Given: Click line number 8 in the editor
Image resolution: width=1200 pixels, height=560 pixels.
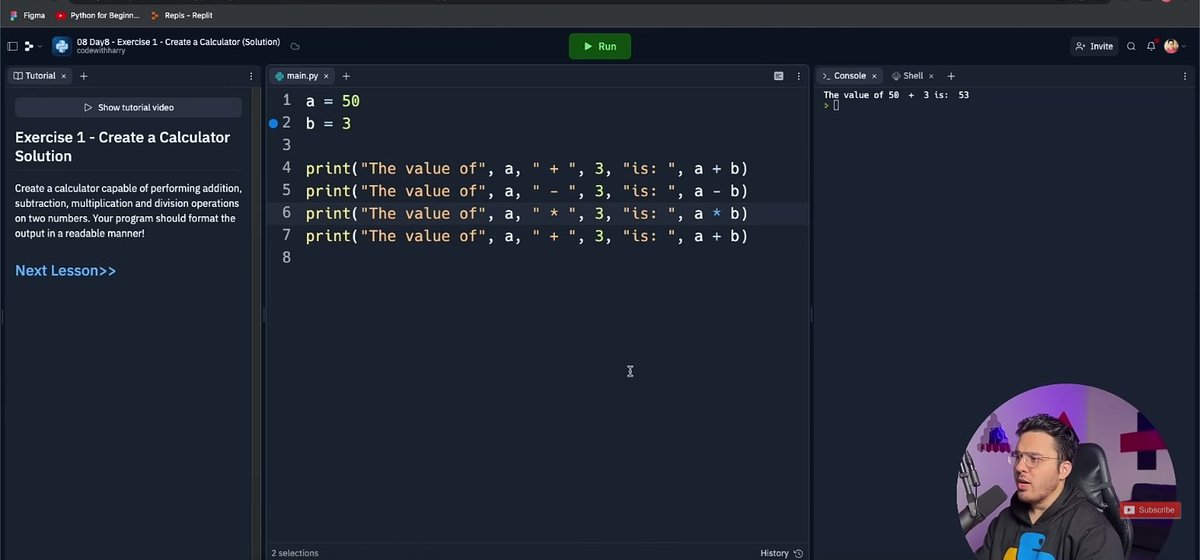Looking at the screenshot, I should pyautogui.click(x=287, y=258).
